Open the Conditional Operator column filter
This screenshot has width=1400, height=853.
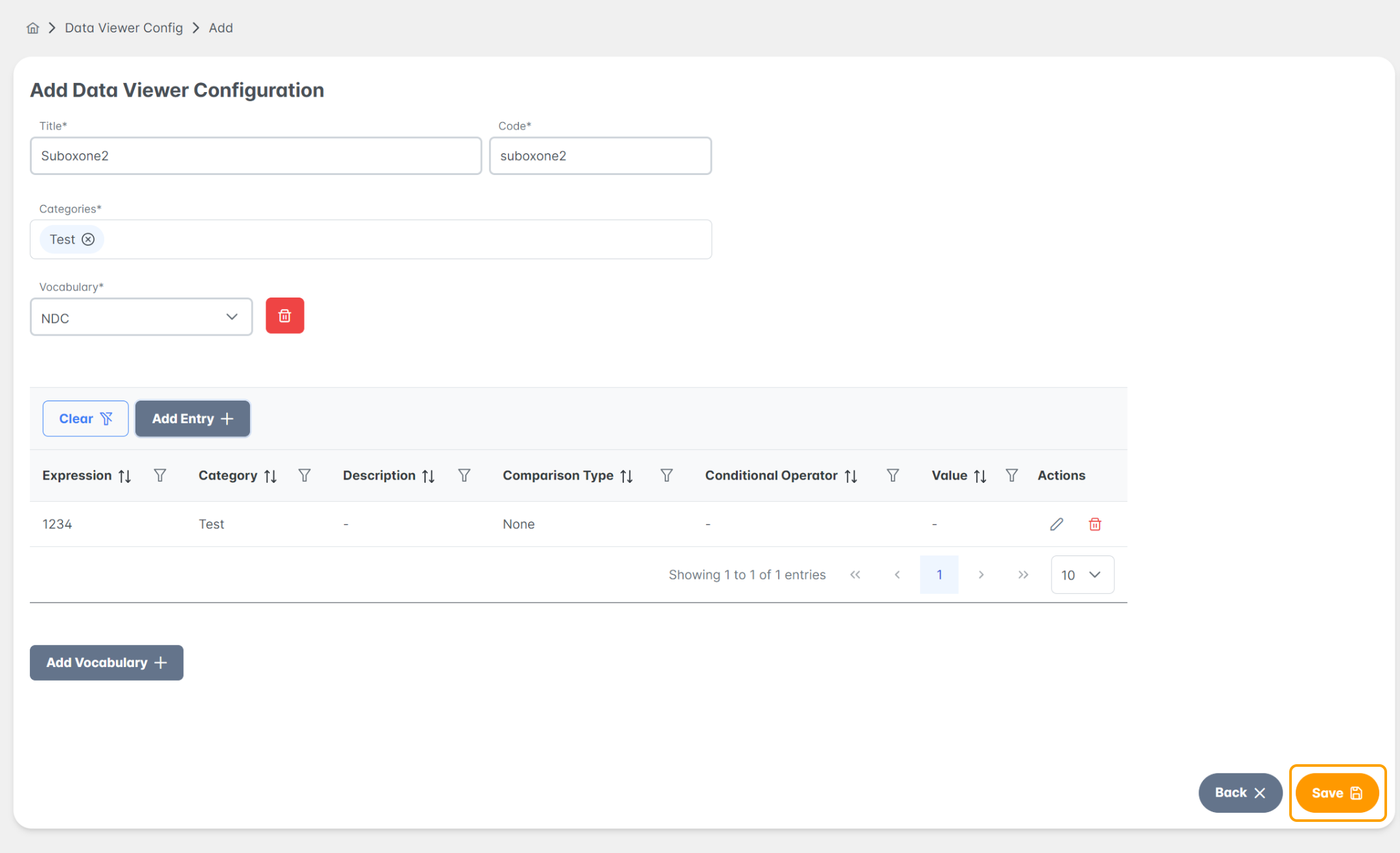[x=892, y=475]
